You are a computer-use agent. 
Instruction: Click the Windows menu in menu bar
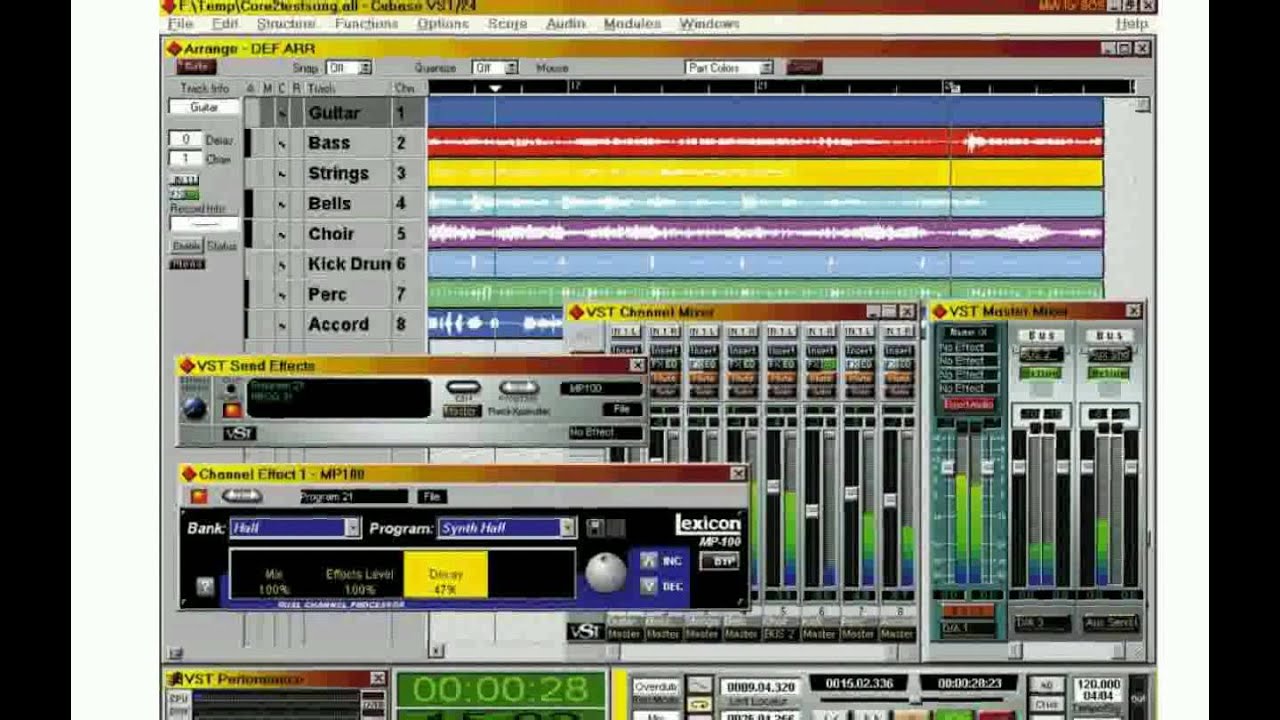(x=709, y=23)
